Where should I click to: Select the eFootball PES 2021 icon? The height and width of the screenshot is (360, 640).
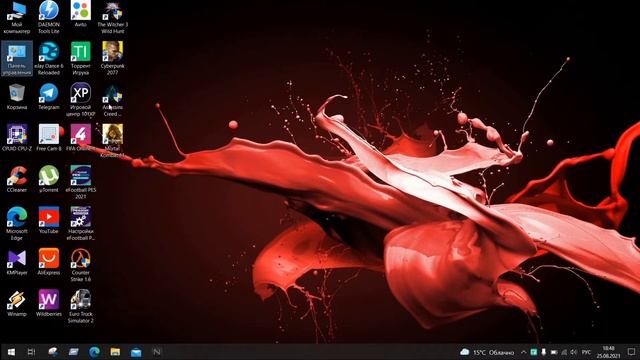tap(80, 182)
